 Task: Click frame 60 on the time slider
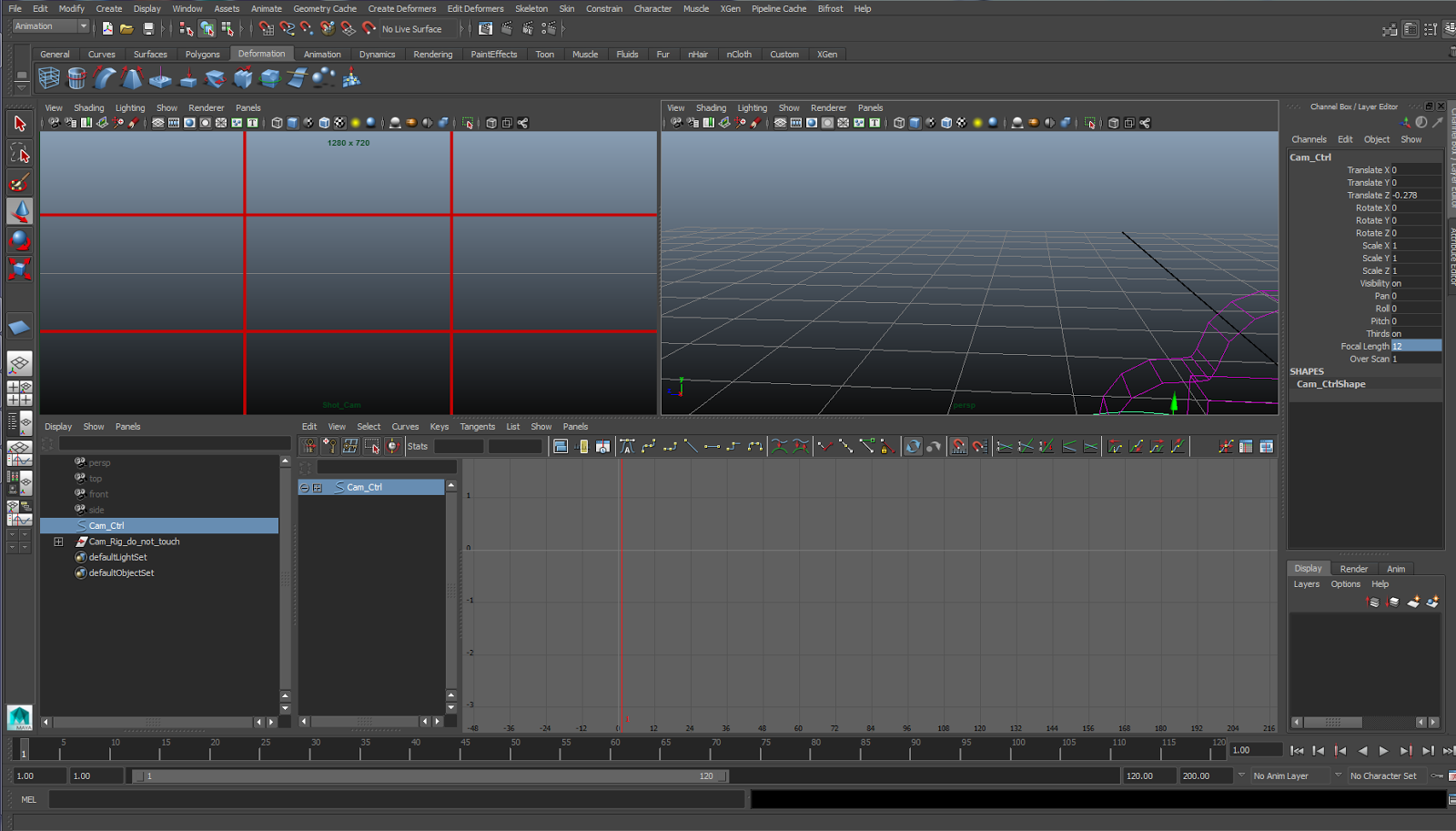pos(615,748)
